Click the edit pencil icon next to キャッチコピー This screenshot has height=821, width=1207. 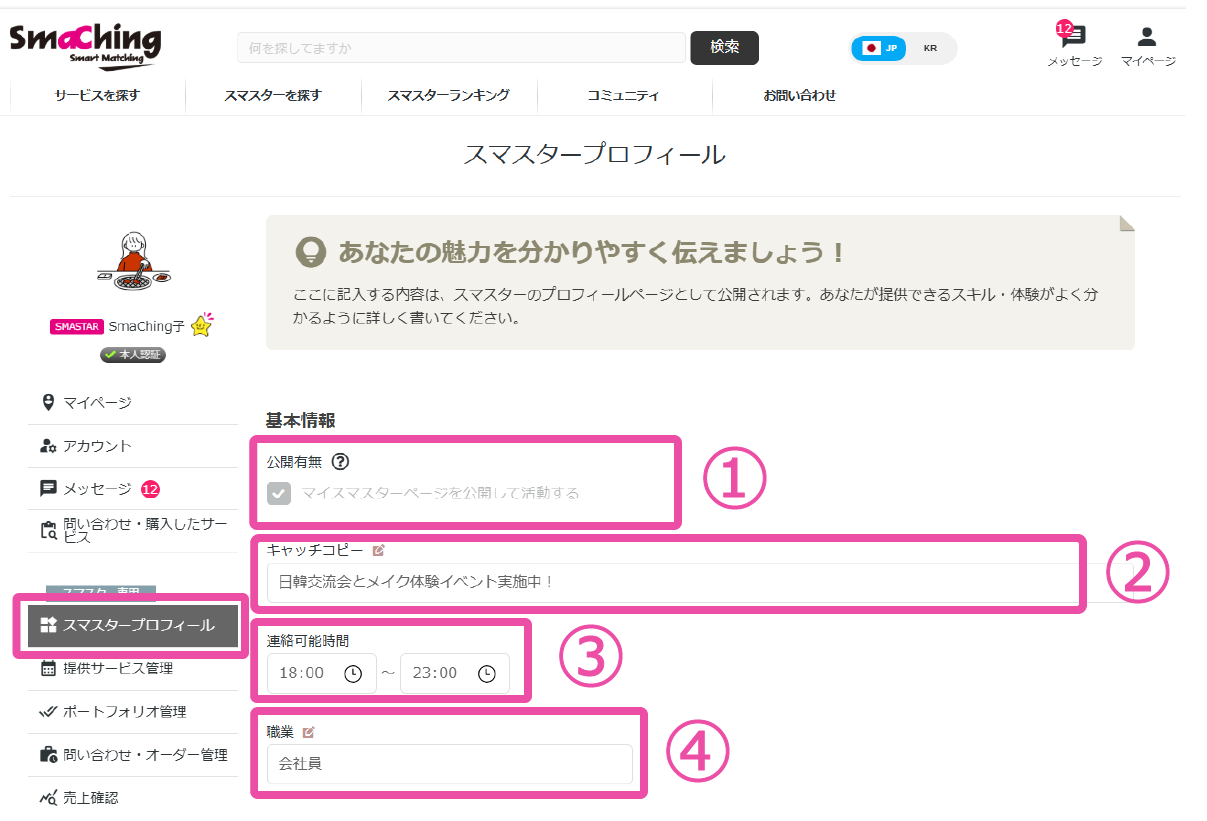(378, 550)
